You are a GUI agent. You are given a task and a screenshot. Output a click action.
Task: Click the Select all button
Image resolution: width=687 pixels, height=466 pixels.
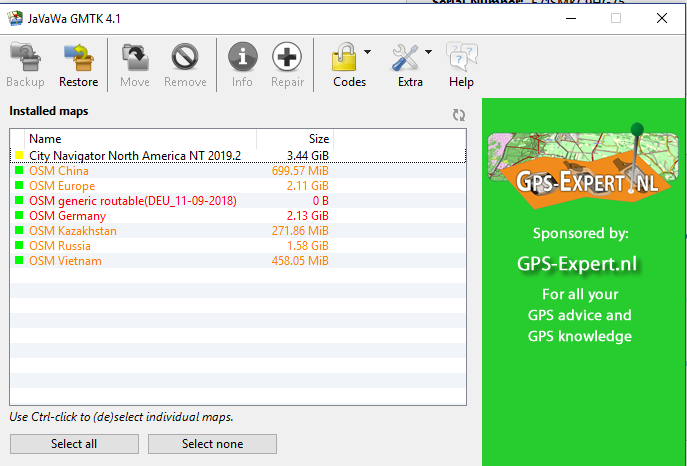click(74, 444)
